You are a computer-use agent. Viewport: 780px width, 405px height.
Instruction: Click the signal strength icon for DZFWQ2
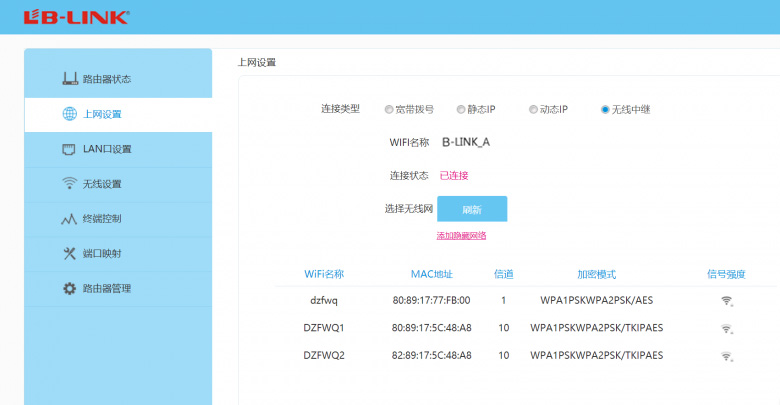[727, 356]
